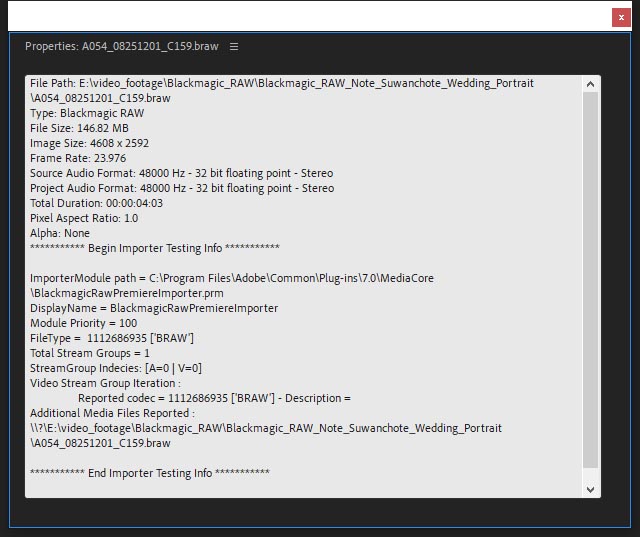Click the 'Project Audio Format' line
The height and width of the screenshot is (537, 640).
click(x=182, y=189)
